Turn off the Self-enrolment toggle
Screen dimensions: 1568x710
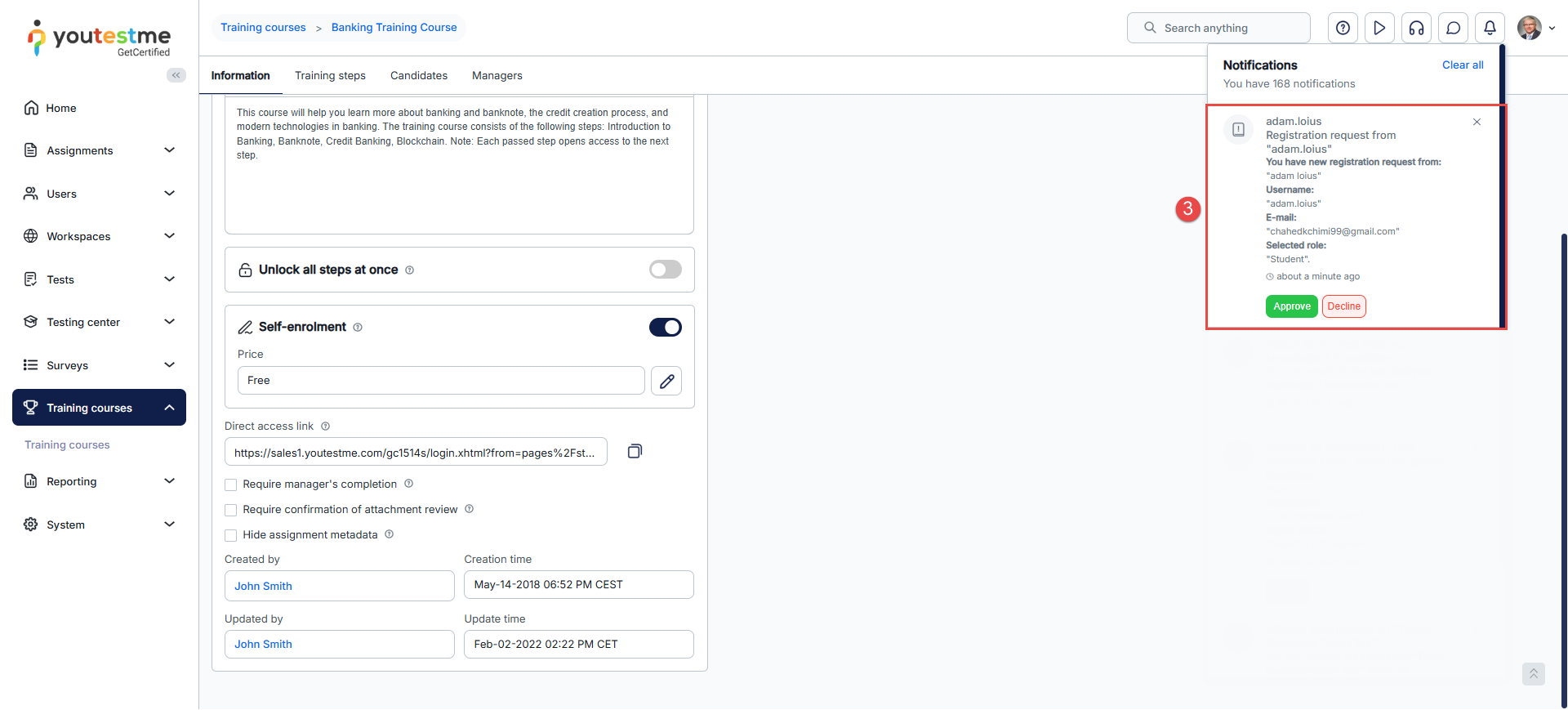665,327
